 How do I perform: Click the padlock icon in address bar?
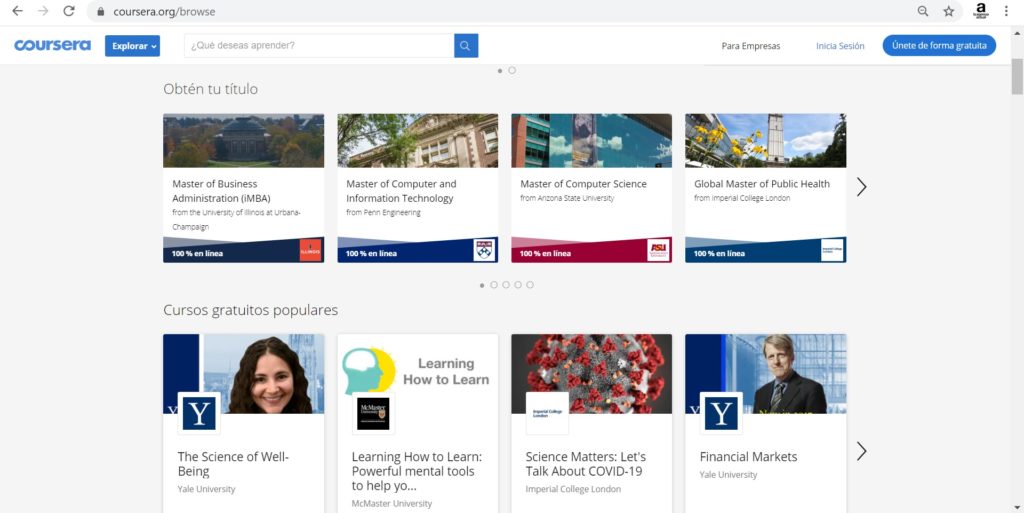tap(100, 12)
